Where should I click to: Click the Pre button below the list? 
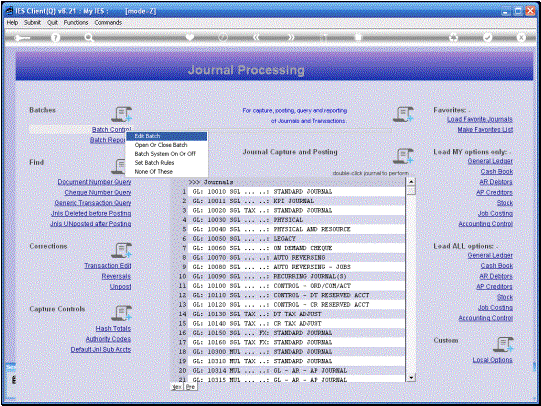191,387
